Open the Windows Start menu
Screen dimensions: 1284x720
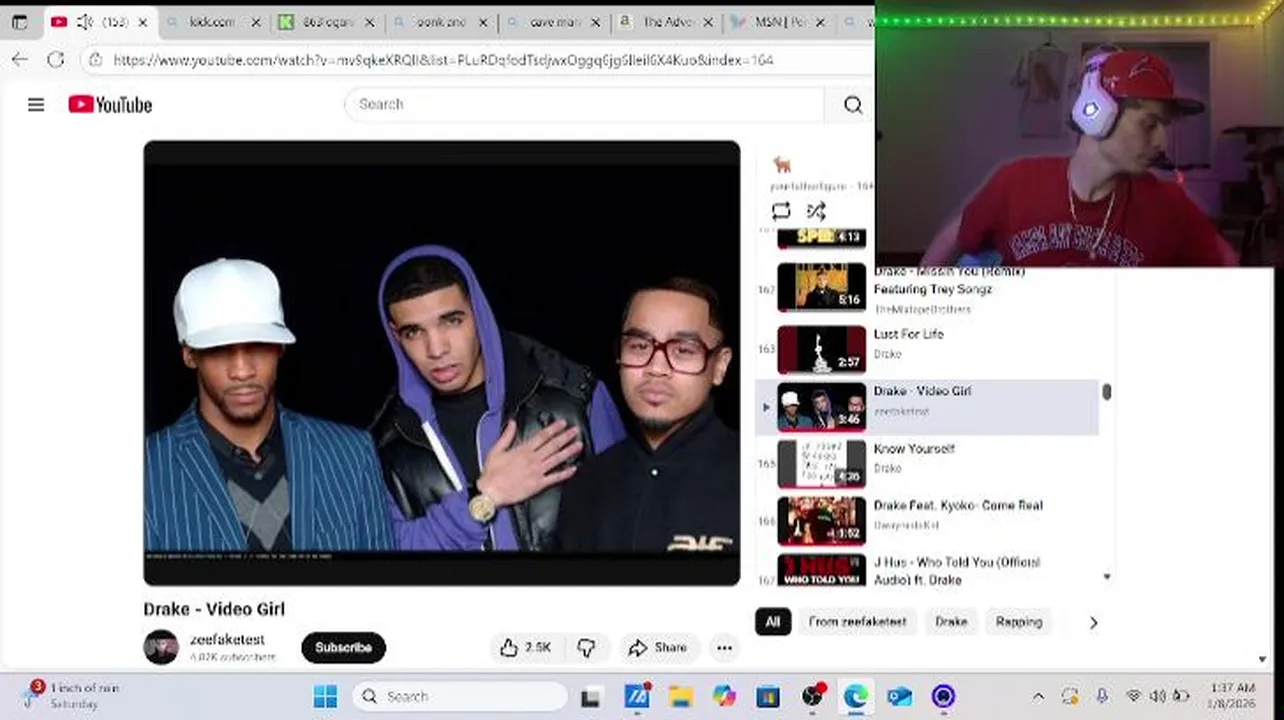[x=326, y=696]
